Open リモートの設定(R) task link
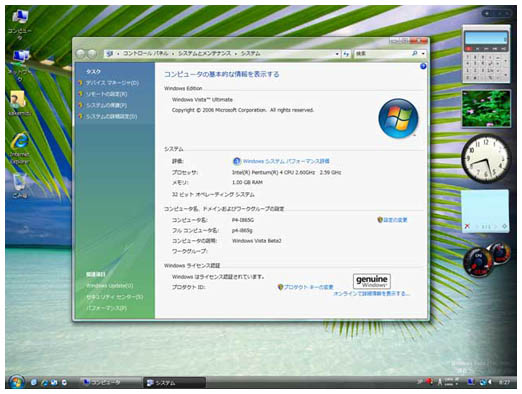Screen dimensions: 522x394 tap(107, 94)
